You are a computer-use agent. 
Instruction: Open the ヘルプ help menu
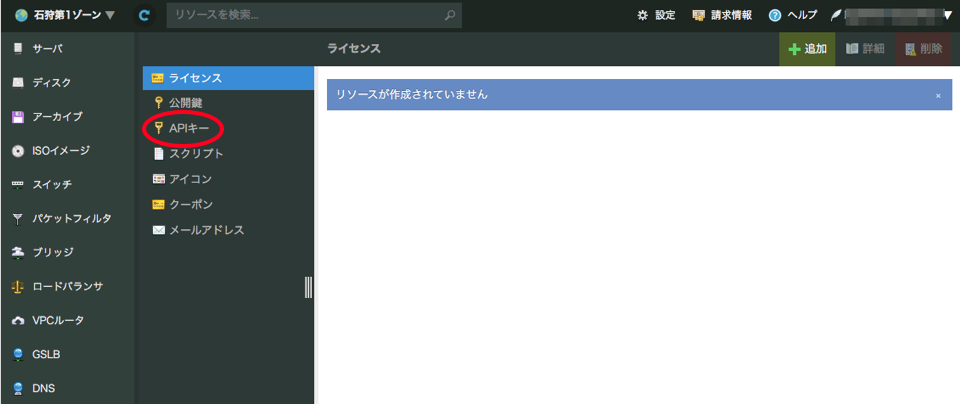792,15
